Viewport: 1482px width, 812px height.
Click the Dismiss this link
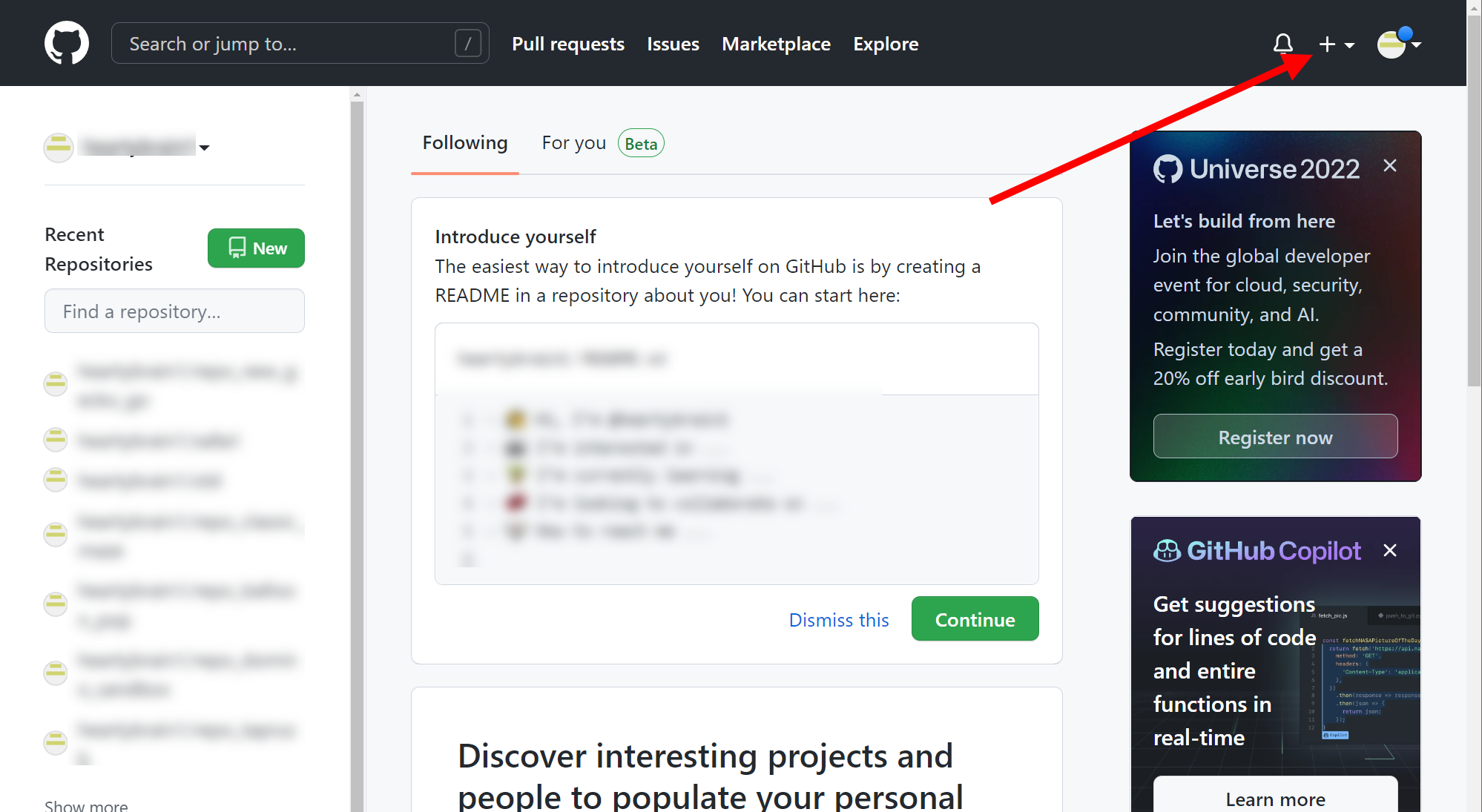838,620
